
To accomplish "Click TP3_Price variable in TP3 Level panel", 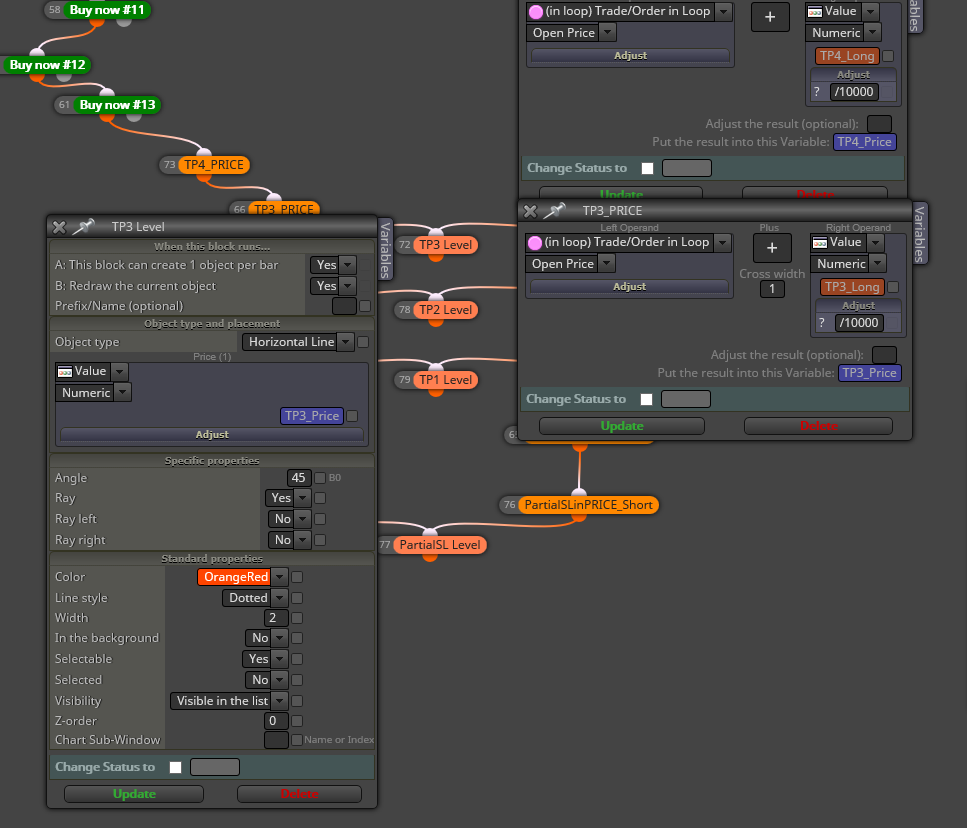I will pyautogui.click(x=311, y=416).
